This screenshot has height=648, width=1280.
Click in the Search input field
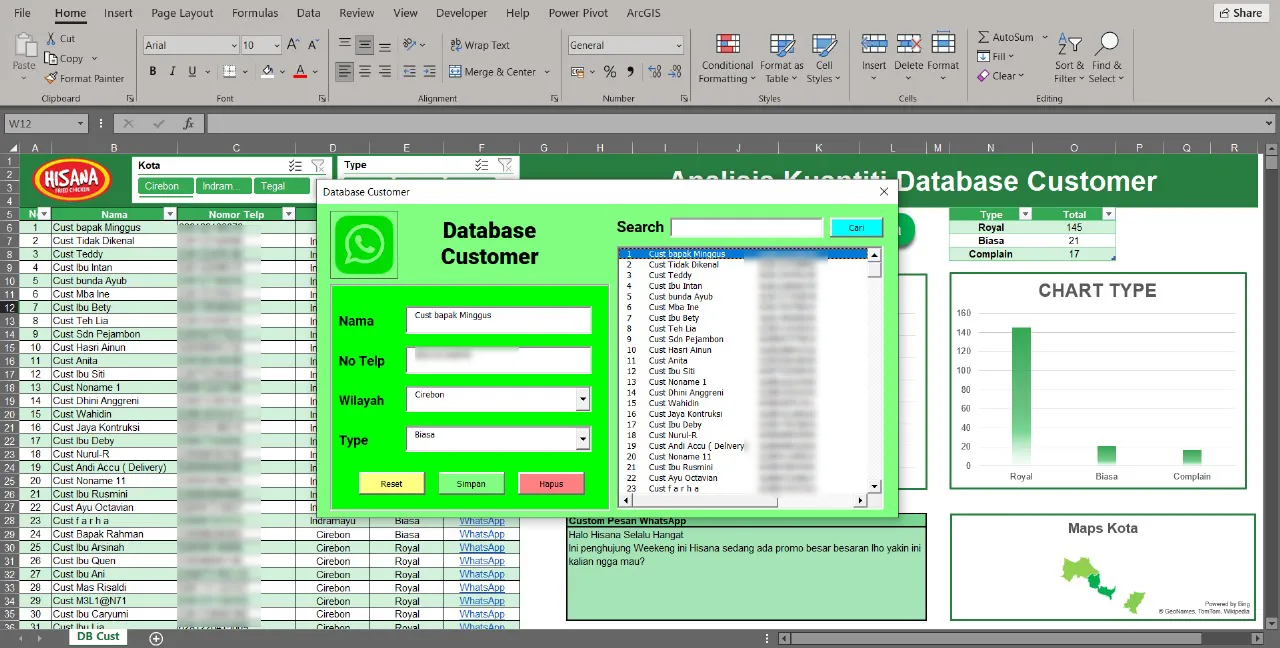[747, 228]
